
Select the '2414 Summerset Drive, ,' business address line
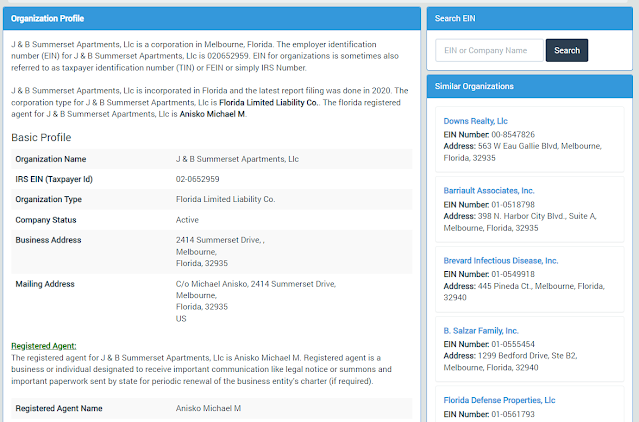(220, 240)
